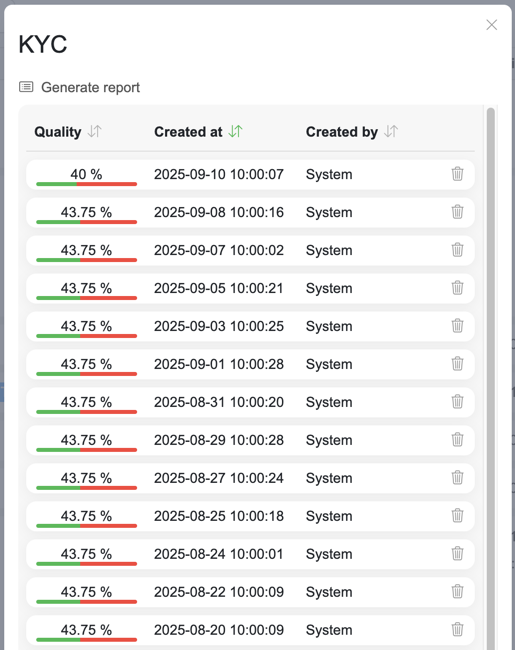The image size is (515, 650).
Task: Click System in the 2025-08-24 row
Action: coord(329,554)
